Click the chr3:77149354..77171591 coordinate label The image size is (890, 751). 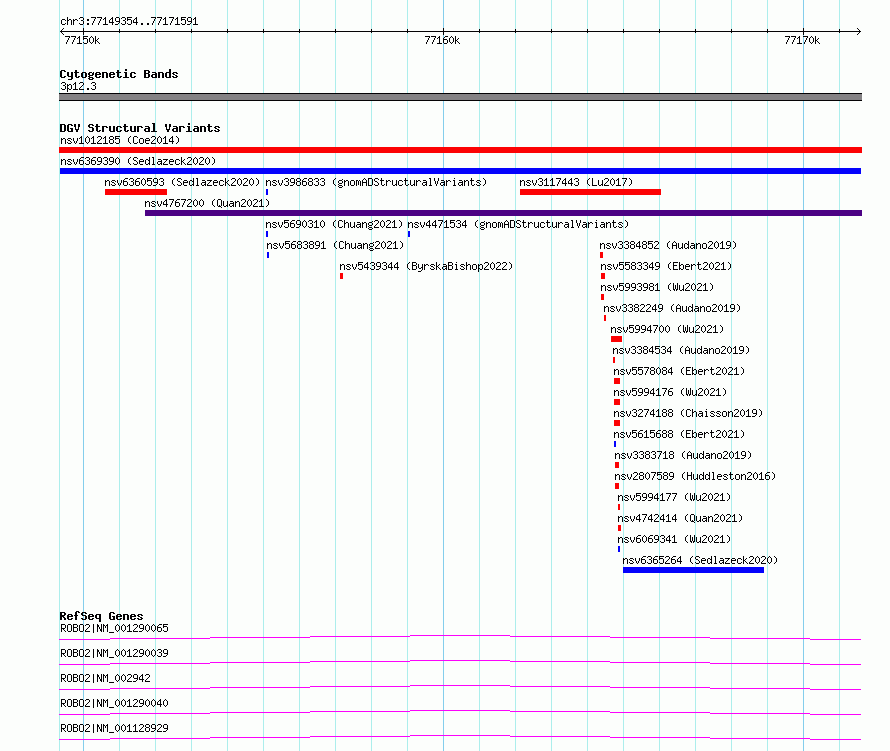[129, 22]
